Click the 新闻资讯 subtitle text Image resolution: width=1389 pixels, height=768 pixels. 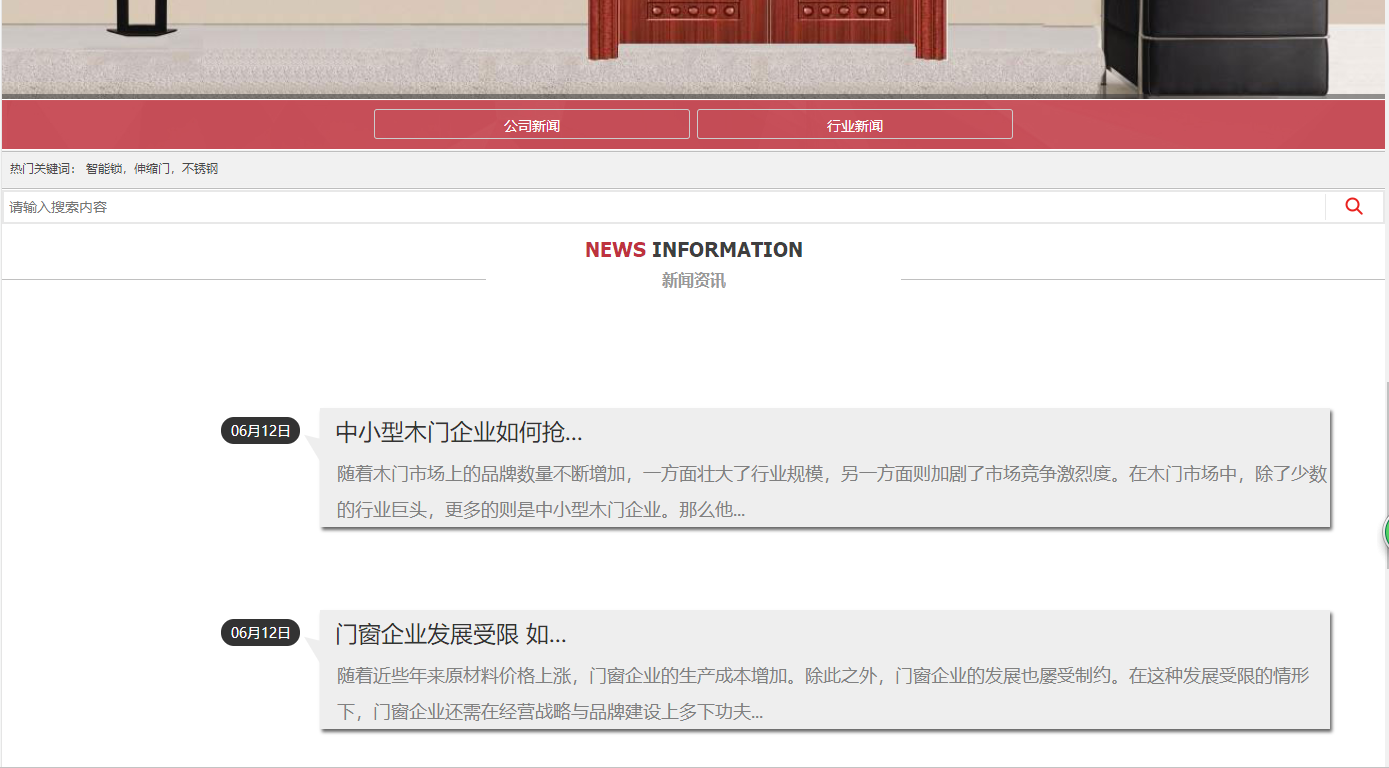[693, 281]
